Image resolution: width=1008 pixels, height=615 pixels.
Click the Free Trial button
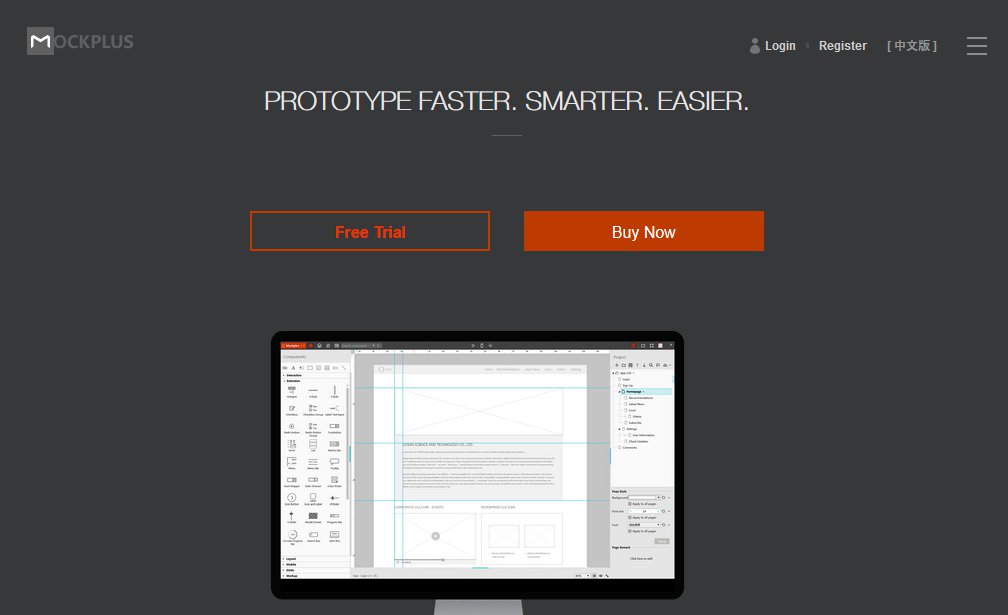[x=370, y=232]
